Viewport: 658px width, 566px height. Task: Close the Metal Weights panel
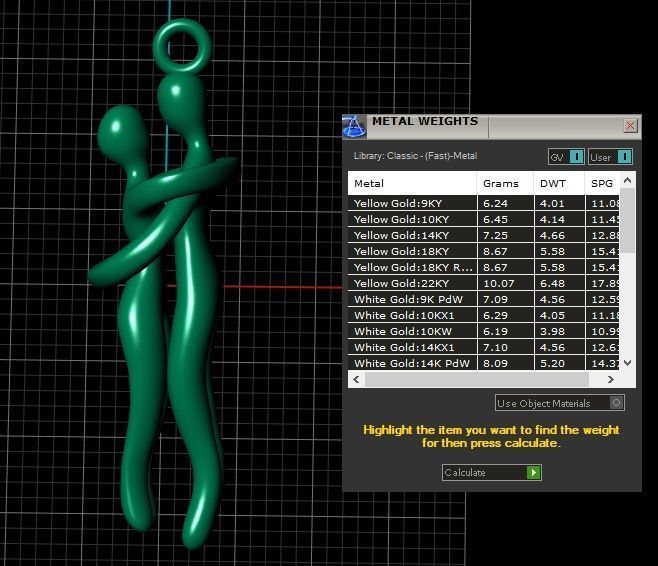pos(630,125)
